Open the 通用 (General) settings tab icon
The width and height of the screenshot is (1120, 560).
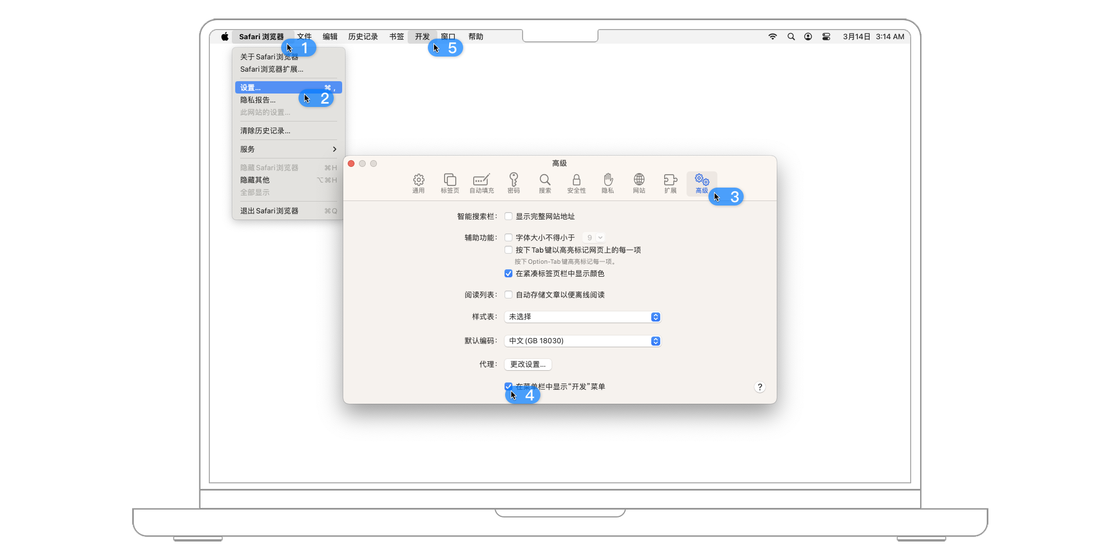pyautogui.click(x=418, y=182)
